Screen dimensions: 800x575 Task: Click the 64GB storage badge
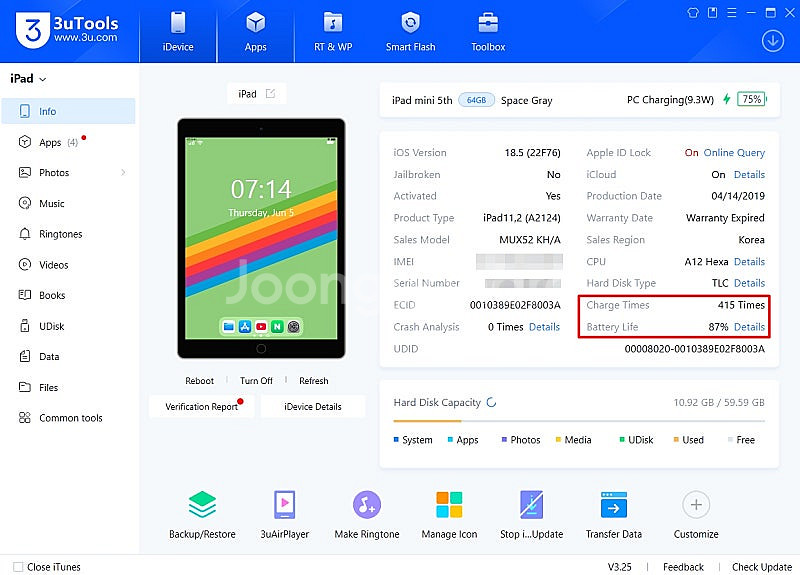477,100
